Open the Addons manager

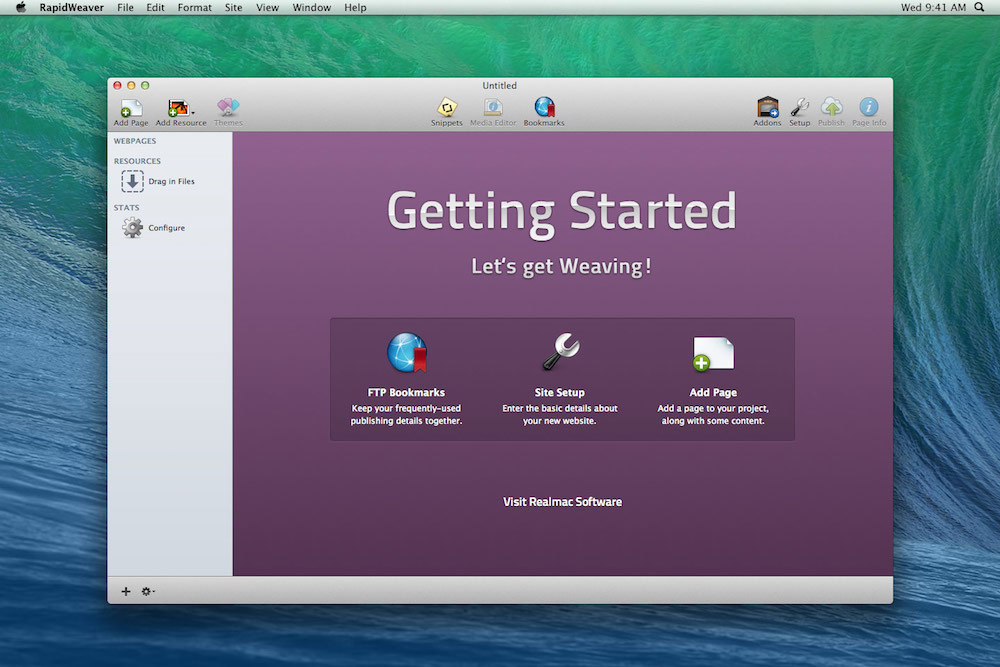click(x=767, y=107)
